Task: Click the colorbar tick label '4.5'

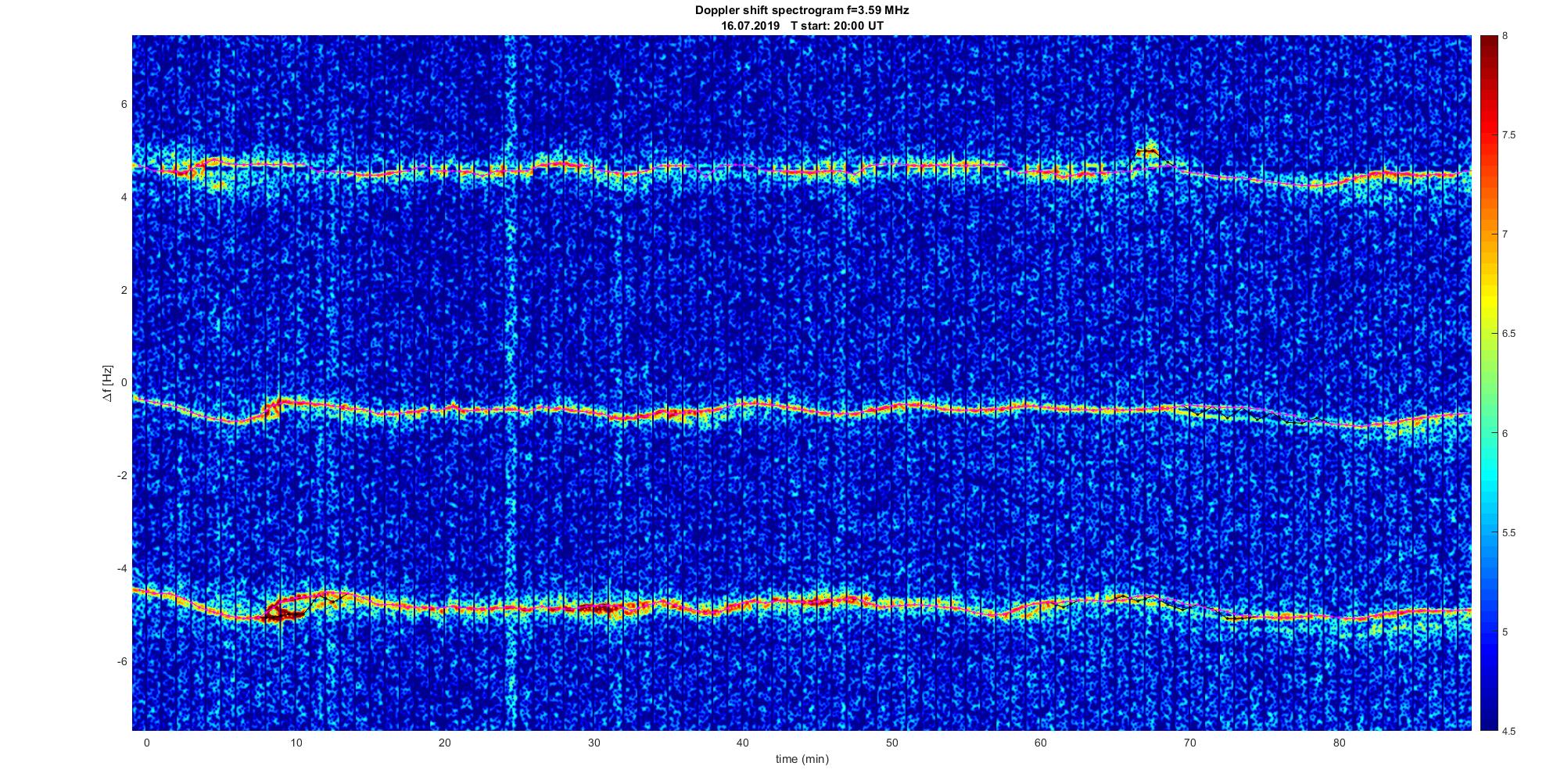Action: [1508, 731]
